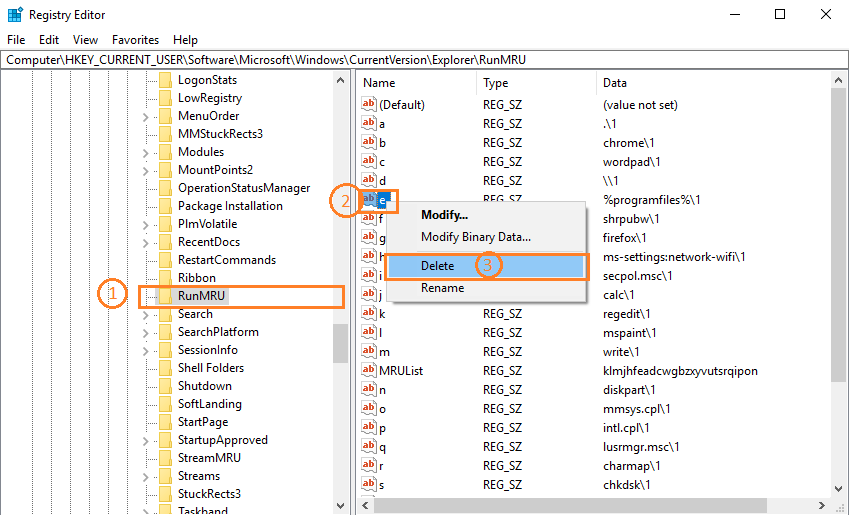Click the string value icon for entry p

click(x=369, y=427)
